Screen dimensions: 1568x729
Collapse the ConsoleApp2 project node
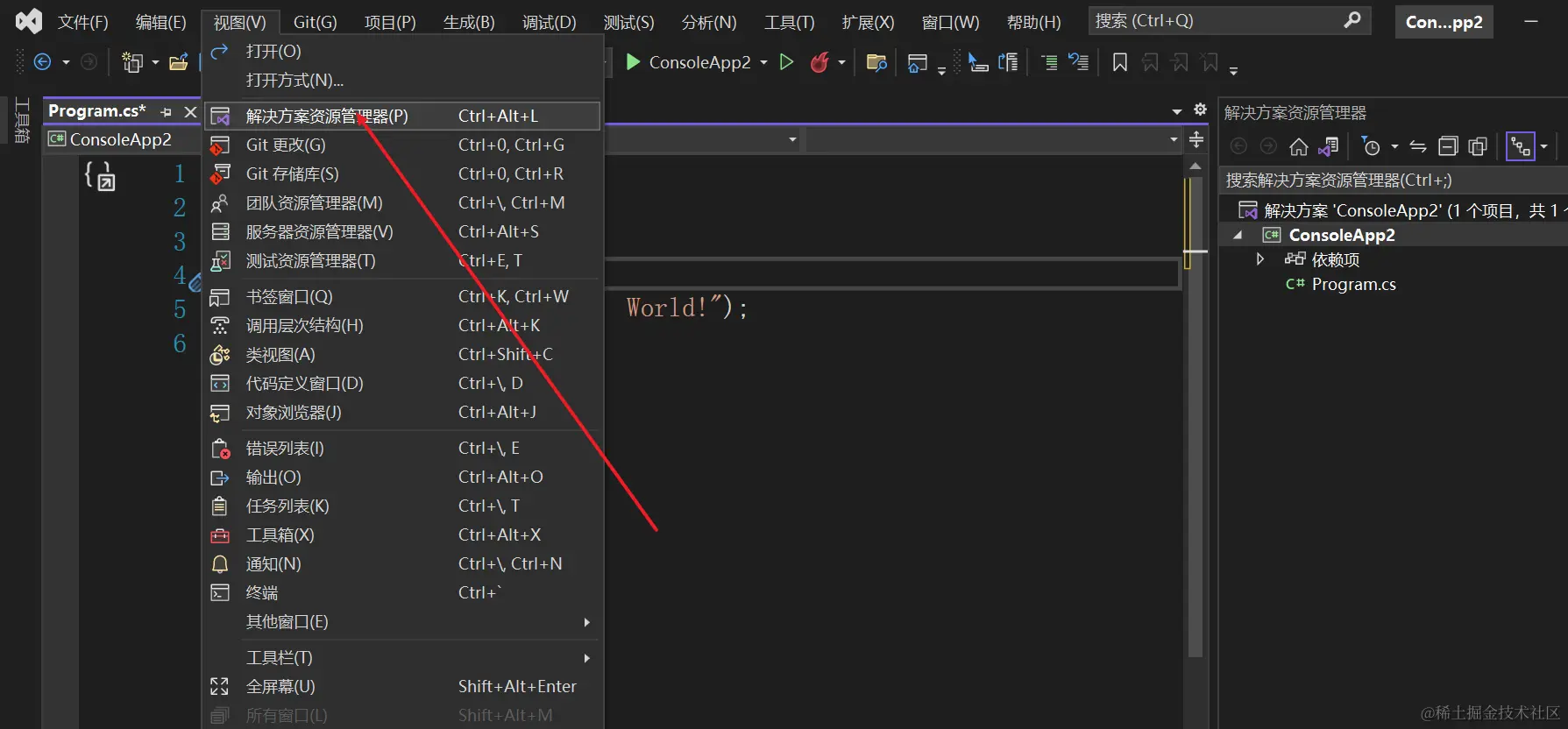1238,235
